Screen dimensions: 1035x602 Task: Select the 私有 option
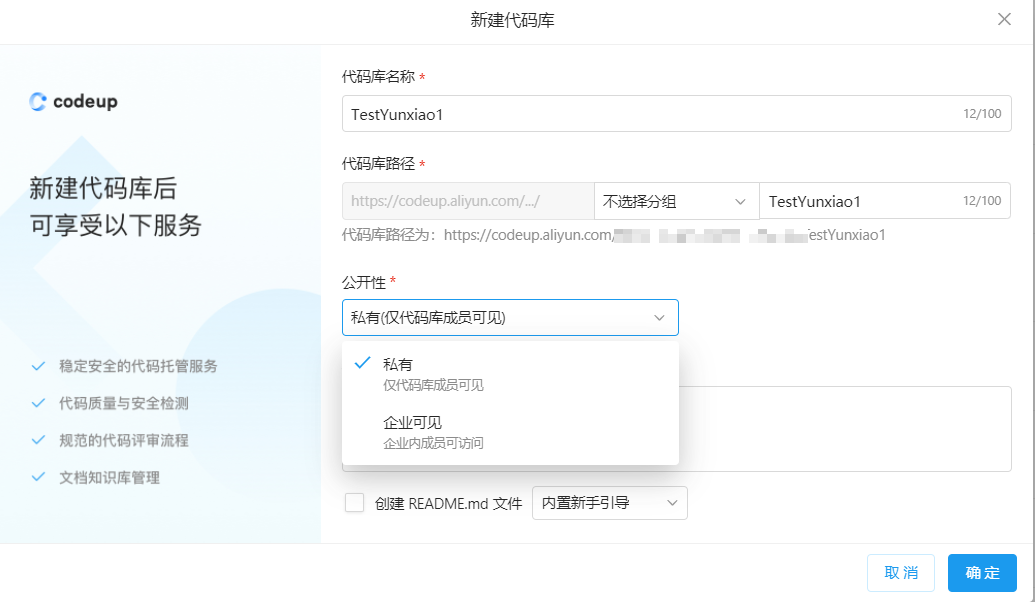[x=510, y=374]
